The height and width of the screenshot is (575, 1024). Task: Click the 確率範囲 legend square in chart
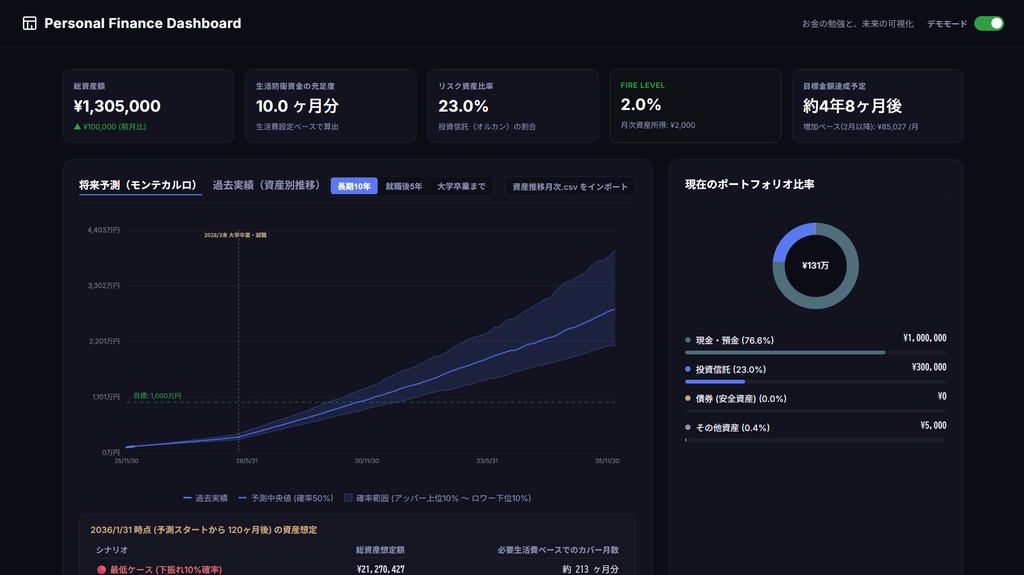coord(348,498)
